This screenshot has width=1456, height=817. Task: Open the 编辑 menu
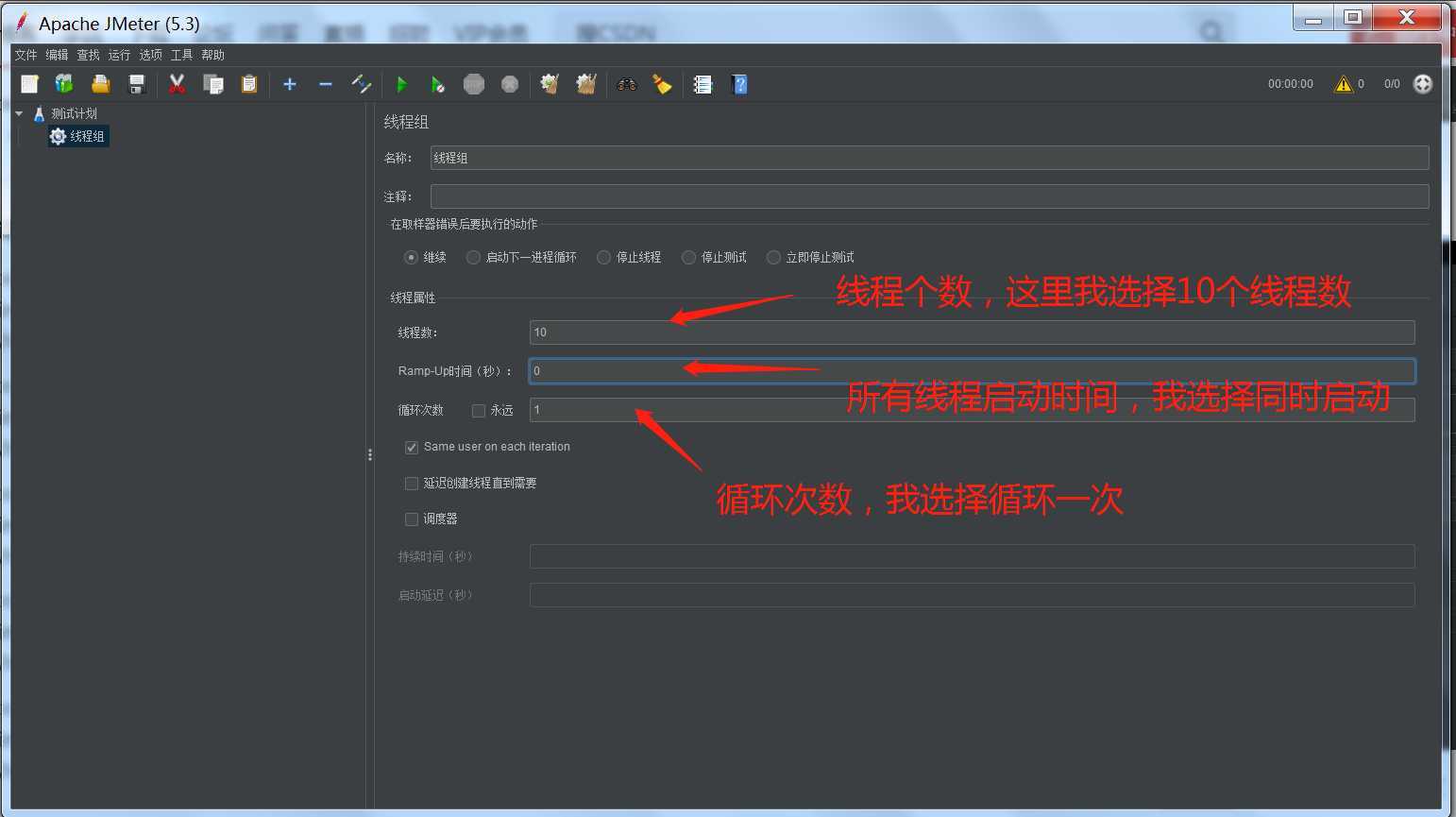(x=58, y=55)
